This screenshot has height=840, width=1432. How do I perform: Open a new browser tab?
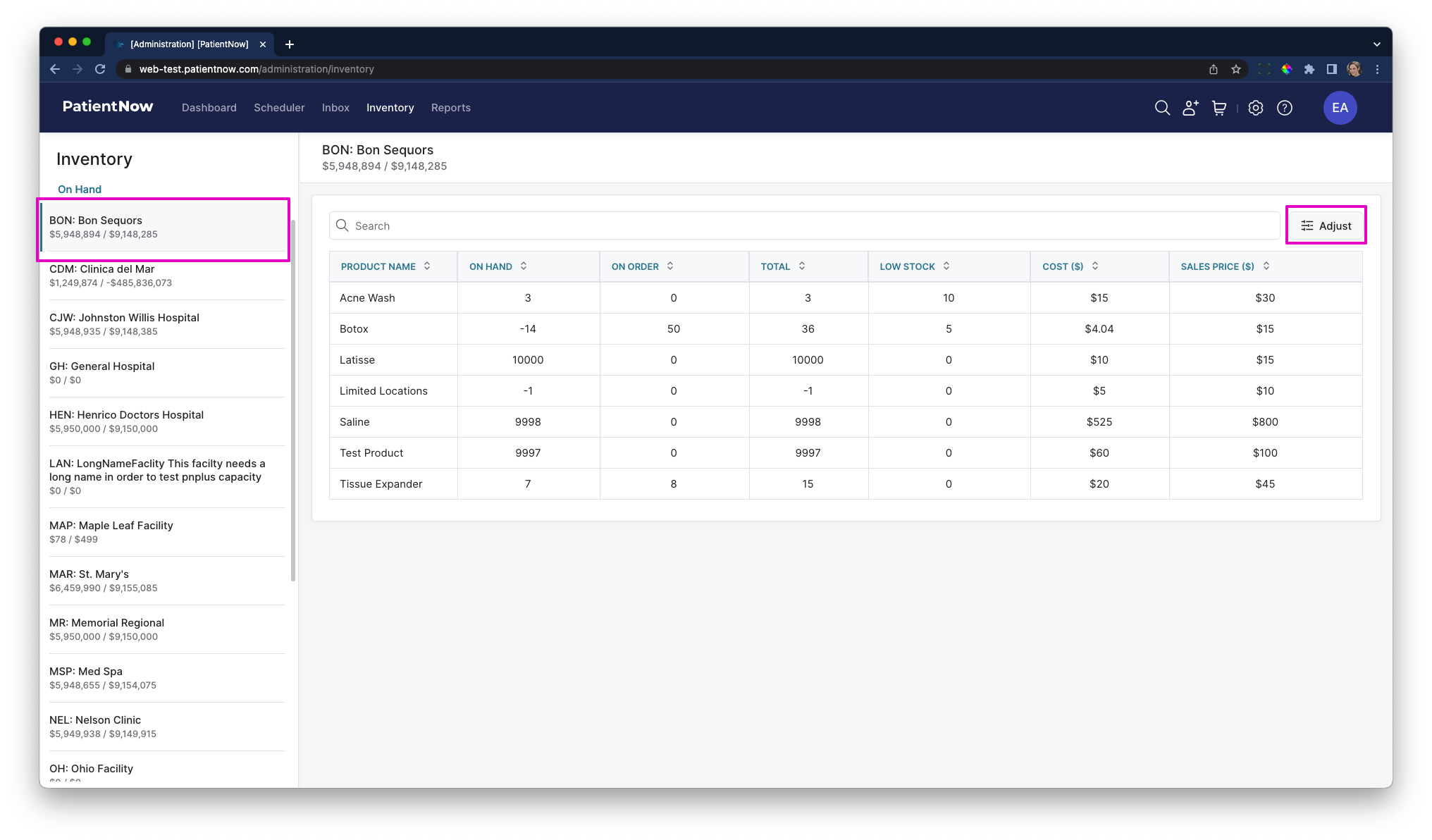290,44
